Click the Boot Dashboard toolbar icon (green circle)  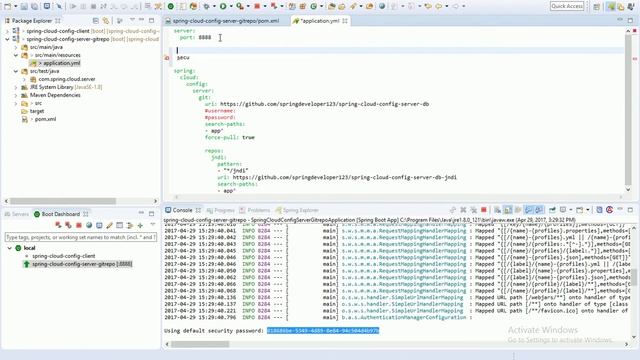[x=171, y=6]
